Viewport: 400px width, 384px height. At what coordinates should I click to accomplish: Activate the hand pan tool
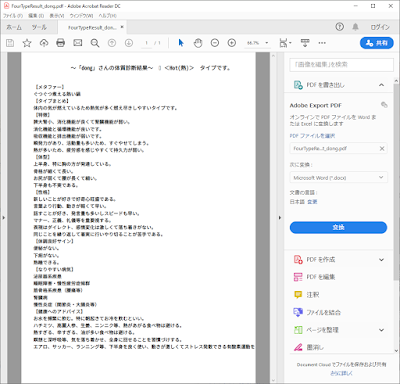pyautogui.click(x=198, y=43)
